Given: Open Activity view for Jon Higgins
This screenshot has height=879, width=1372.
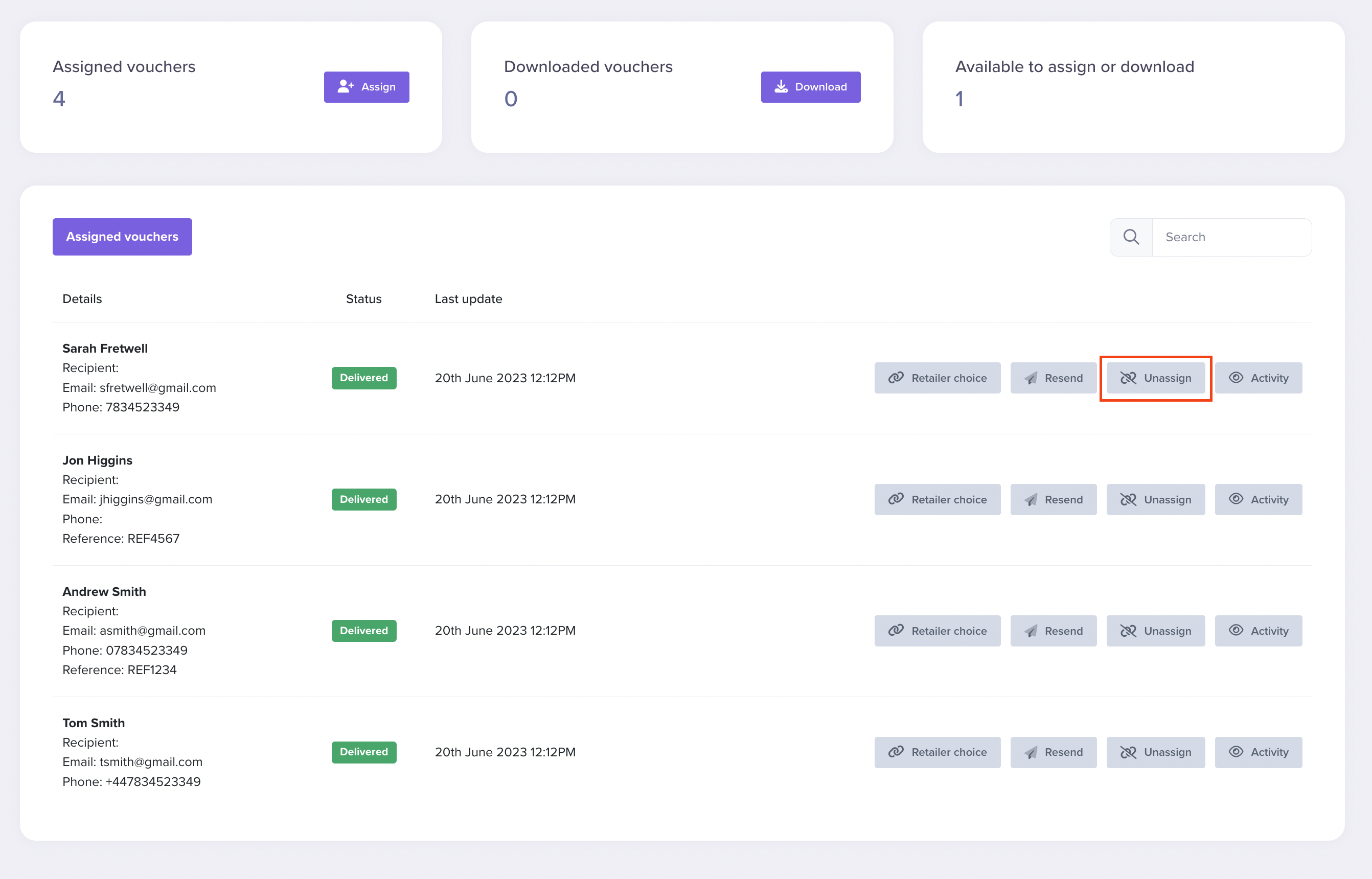Looking at the screenshot, I should pos(1259,499).
